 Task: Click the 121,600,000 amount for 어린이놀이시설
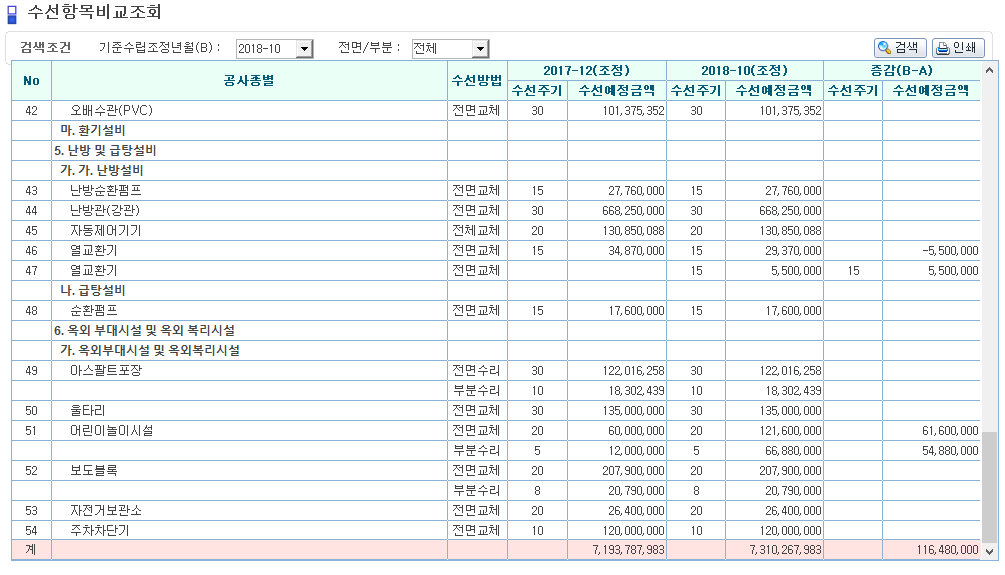pos(790,431)
